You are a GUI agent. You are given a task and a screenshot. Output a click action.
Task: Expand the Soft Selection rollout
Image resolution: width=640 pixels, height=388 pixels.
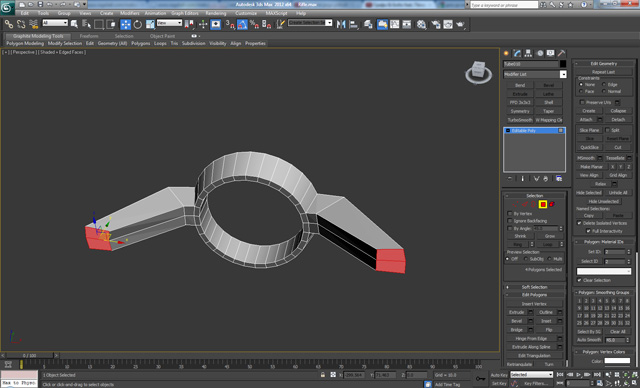pos(535,287)
